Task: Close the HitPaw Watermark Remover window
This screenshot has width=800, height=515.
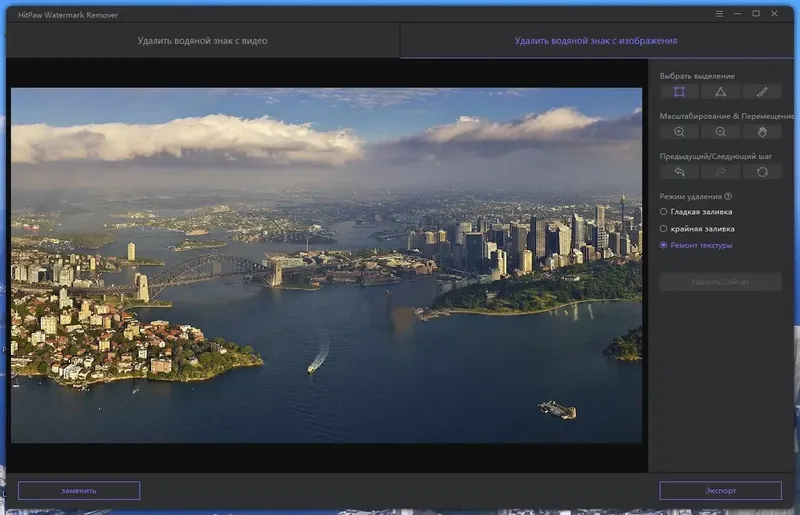Action: (x=774, y=14)
